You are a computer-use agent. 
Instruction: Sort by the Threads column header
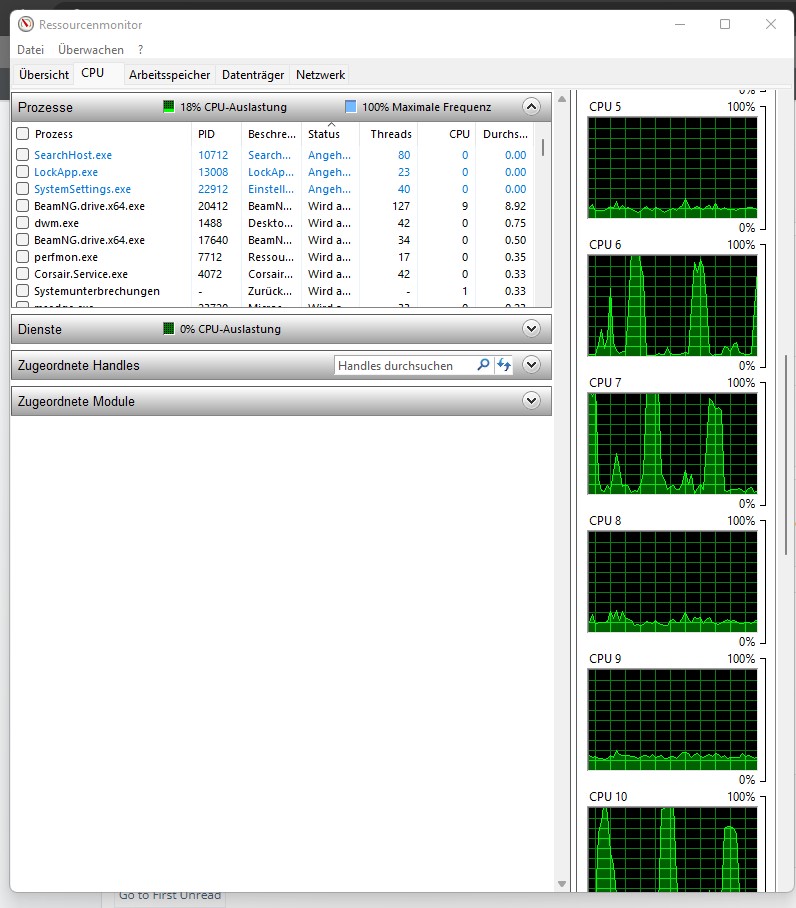(x=388, y=134)
